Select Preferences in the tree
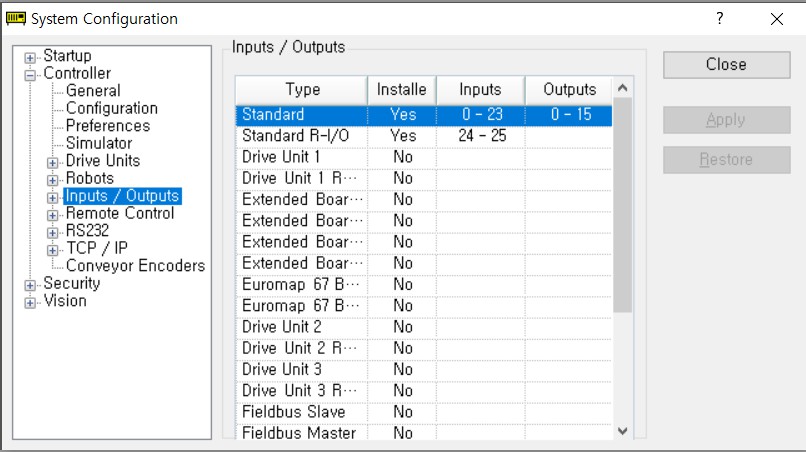 [x=108, y=125]
